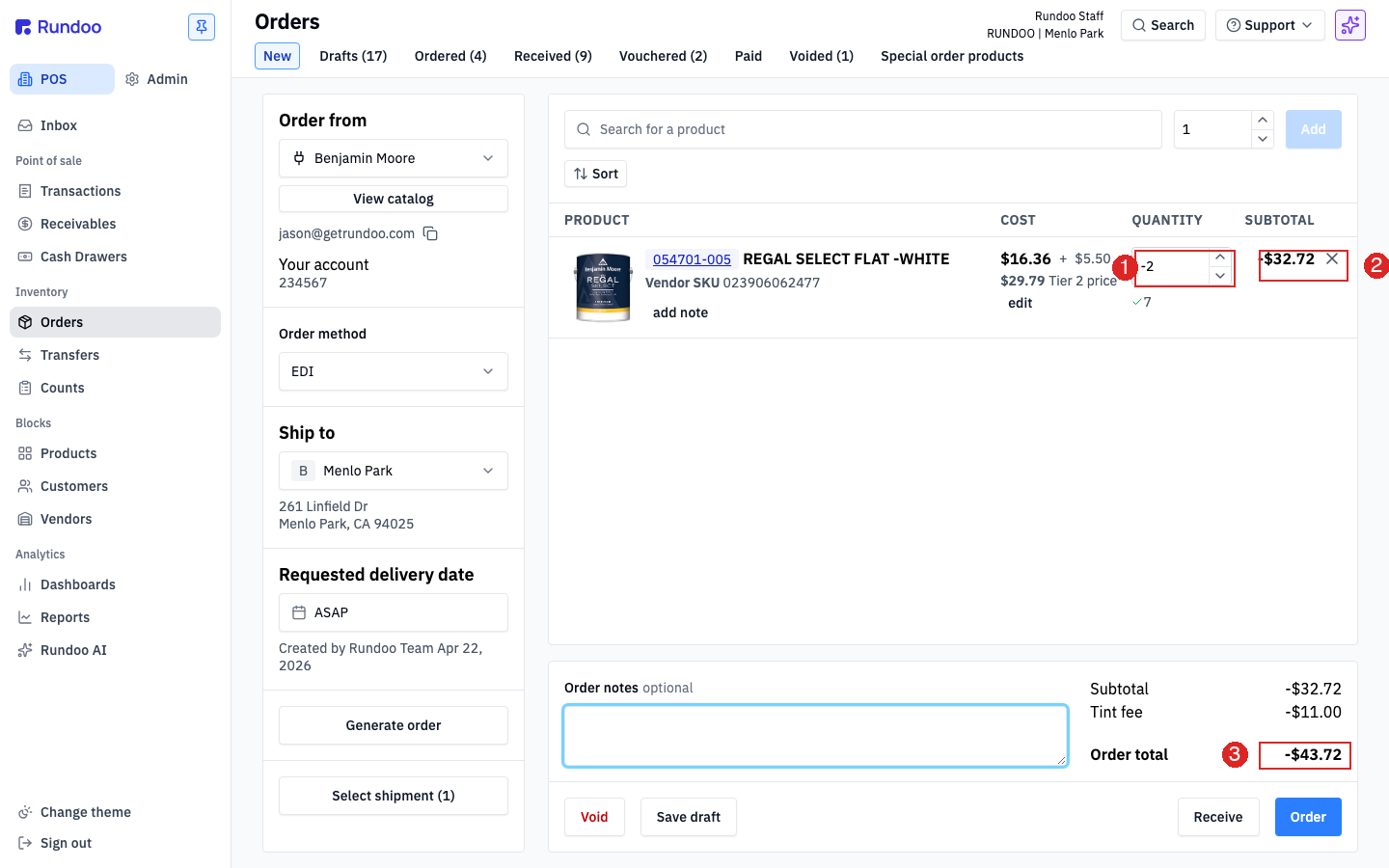Select Orders in the Inventory section

click(116, 322)
